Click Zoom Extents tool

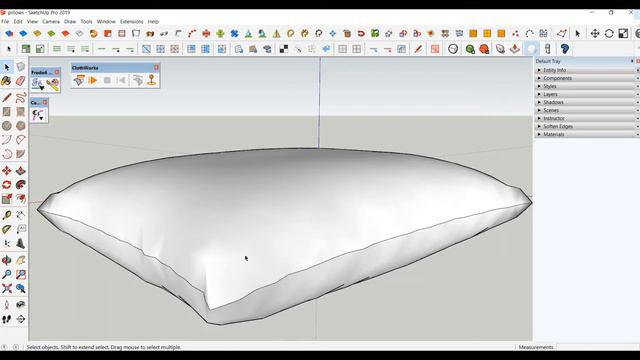(x=7, y=289)
